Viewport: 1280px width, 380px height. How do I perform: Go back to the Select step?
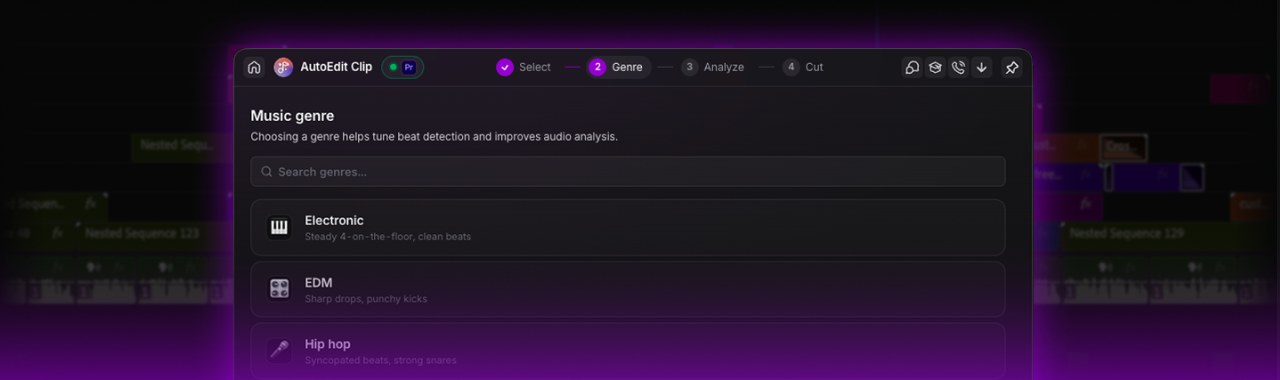(524, 67)
